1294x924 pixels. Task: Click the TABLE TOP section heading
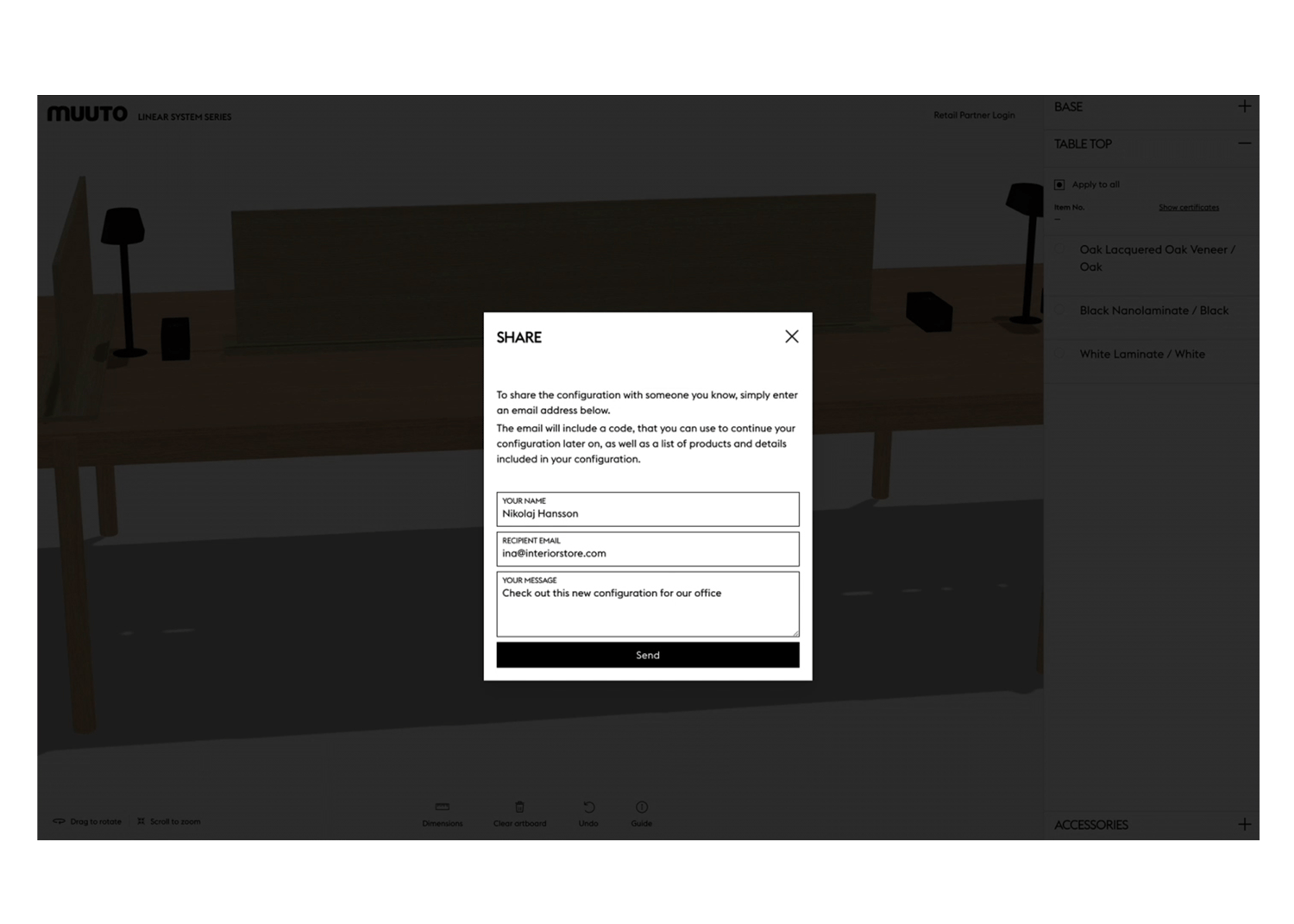[x=1083, y=144]
